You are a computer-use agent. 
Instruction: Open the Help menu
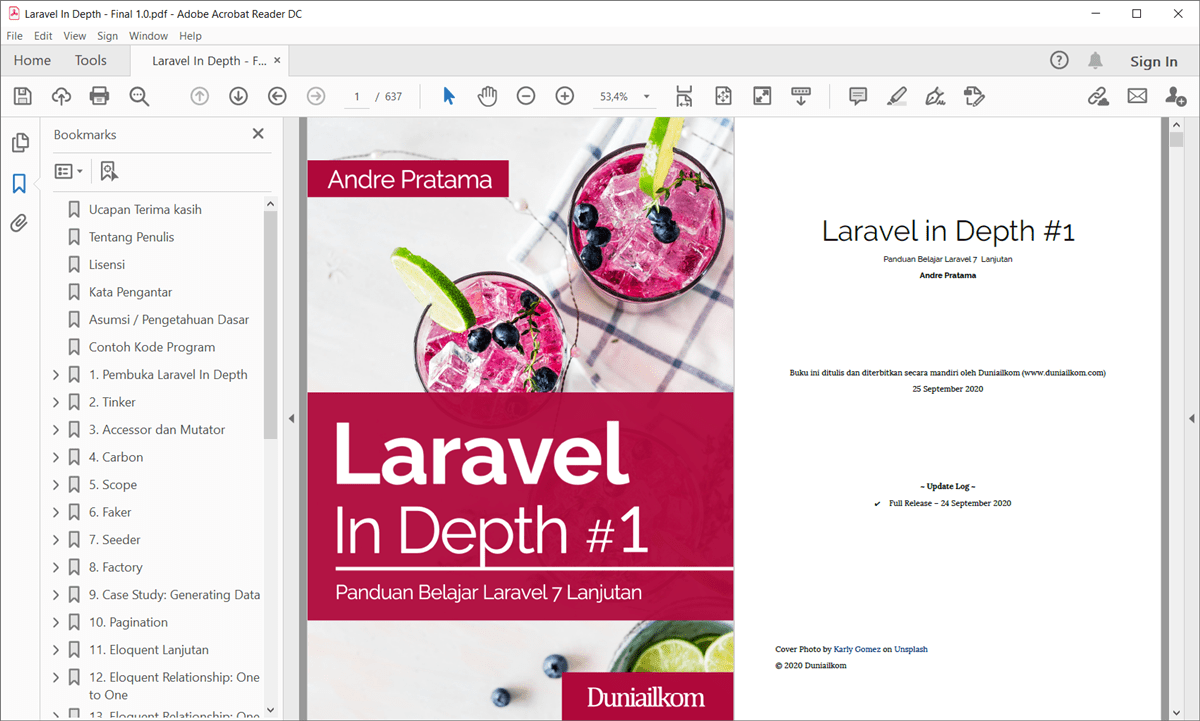[190, 36]
